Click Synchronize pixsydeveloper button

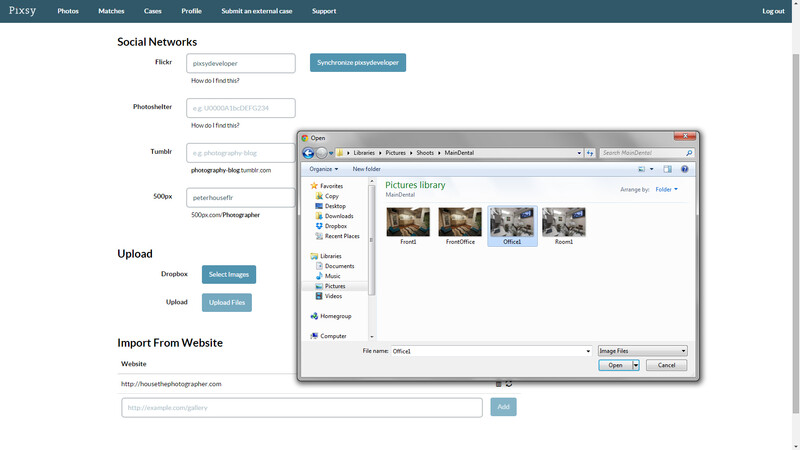click(358, 63)
